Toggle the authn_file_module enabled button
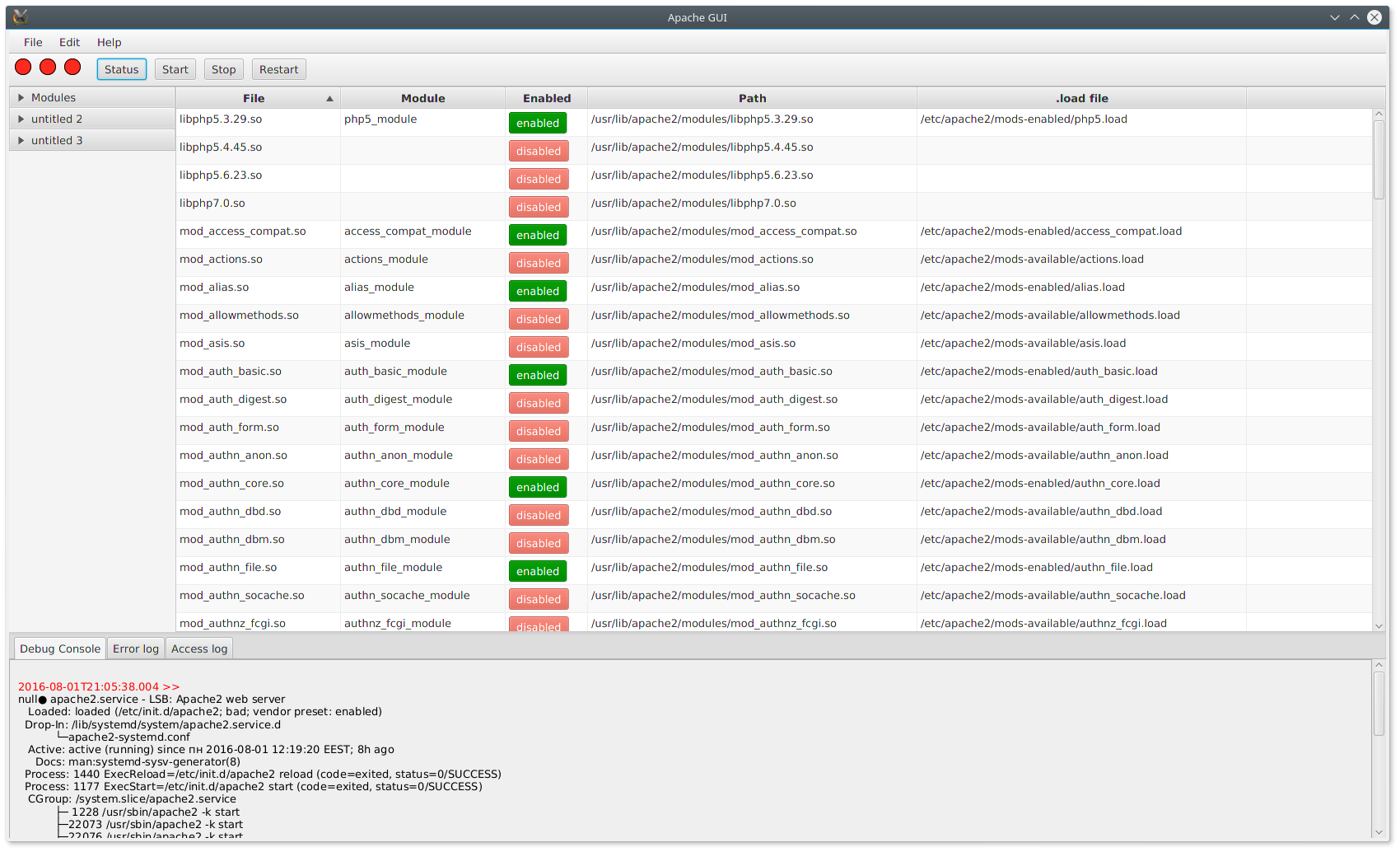Viewport: 1400px width, 852px height. [x=538, y=571]
